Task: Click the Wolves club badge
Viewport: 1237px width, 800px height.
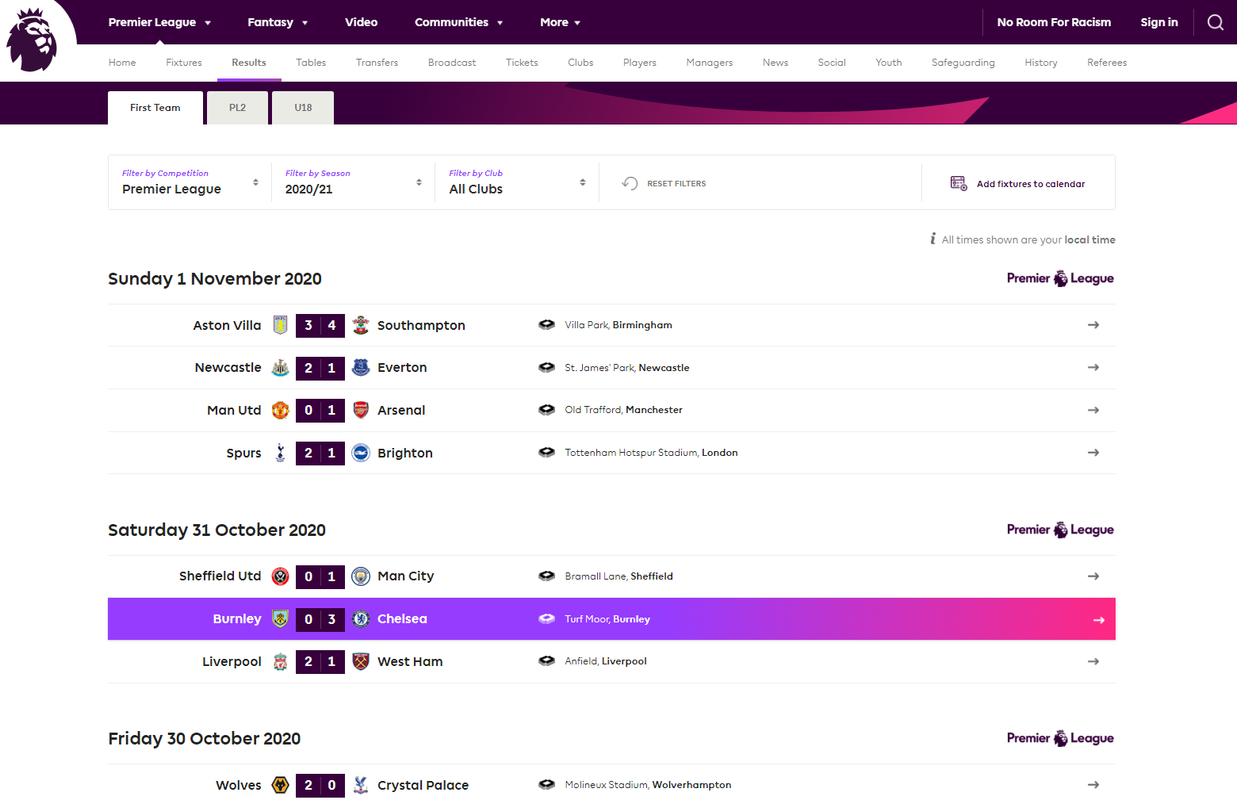Action: point(281,785)
